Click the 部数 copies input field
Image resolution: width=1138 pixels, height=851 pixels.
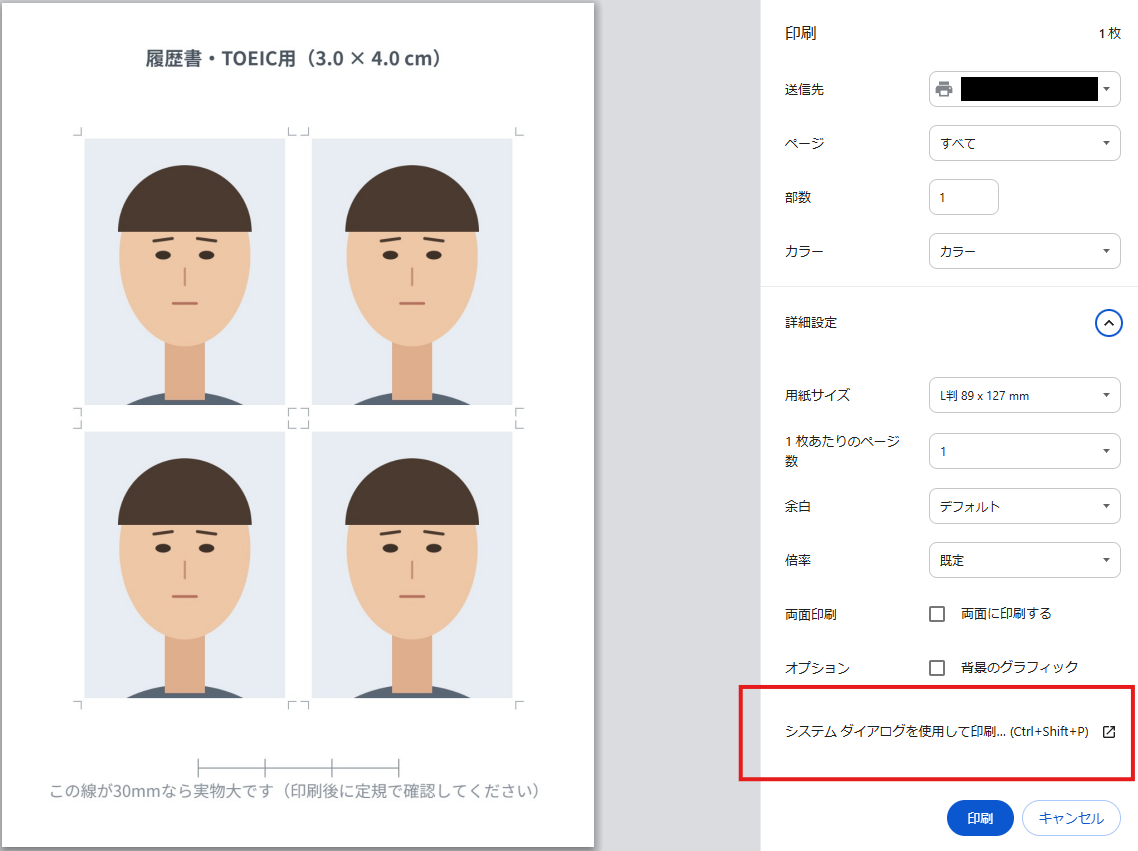point(963,197)
